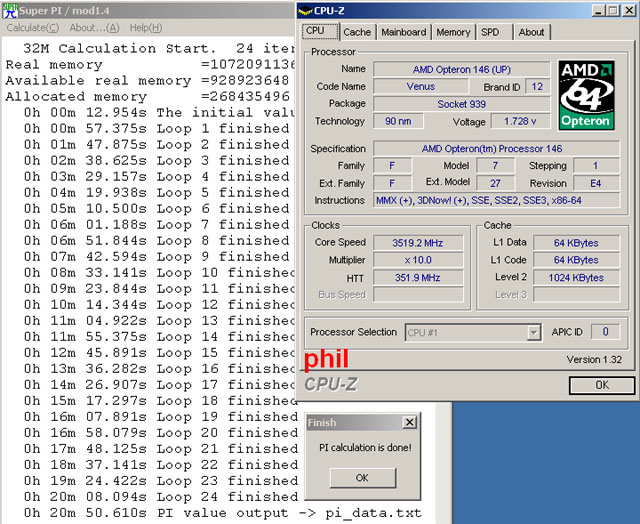Click the Loop 1 finished line
Screen dimensions: 640x524
(156, 129)
